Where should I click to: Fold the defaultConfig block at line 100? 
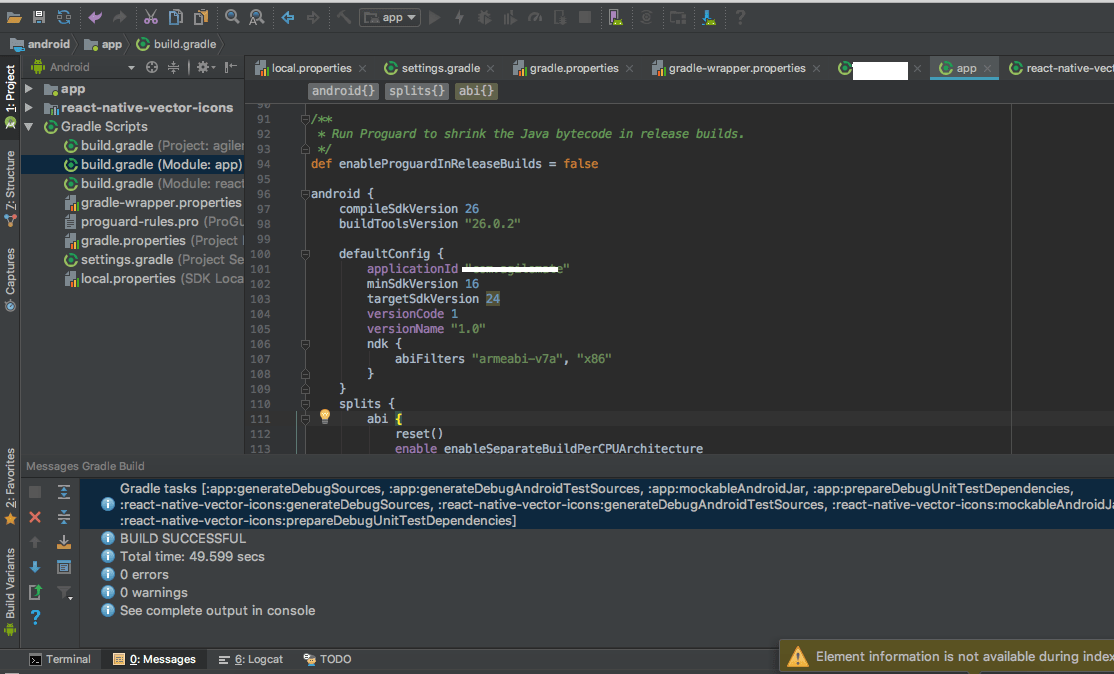pyautogui.click(x=305, y=254)
